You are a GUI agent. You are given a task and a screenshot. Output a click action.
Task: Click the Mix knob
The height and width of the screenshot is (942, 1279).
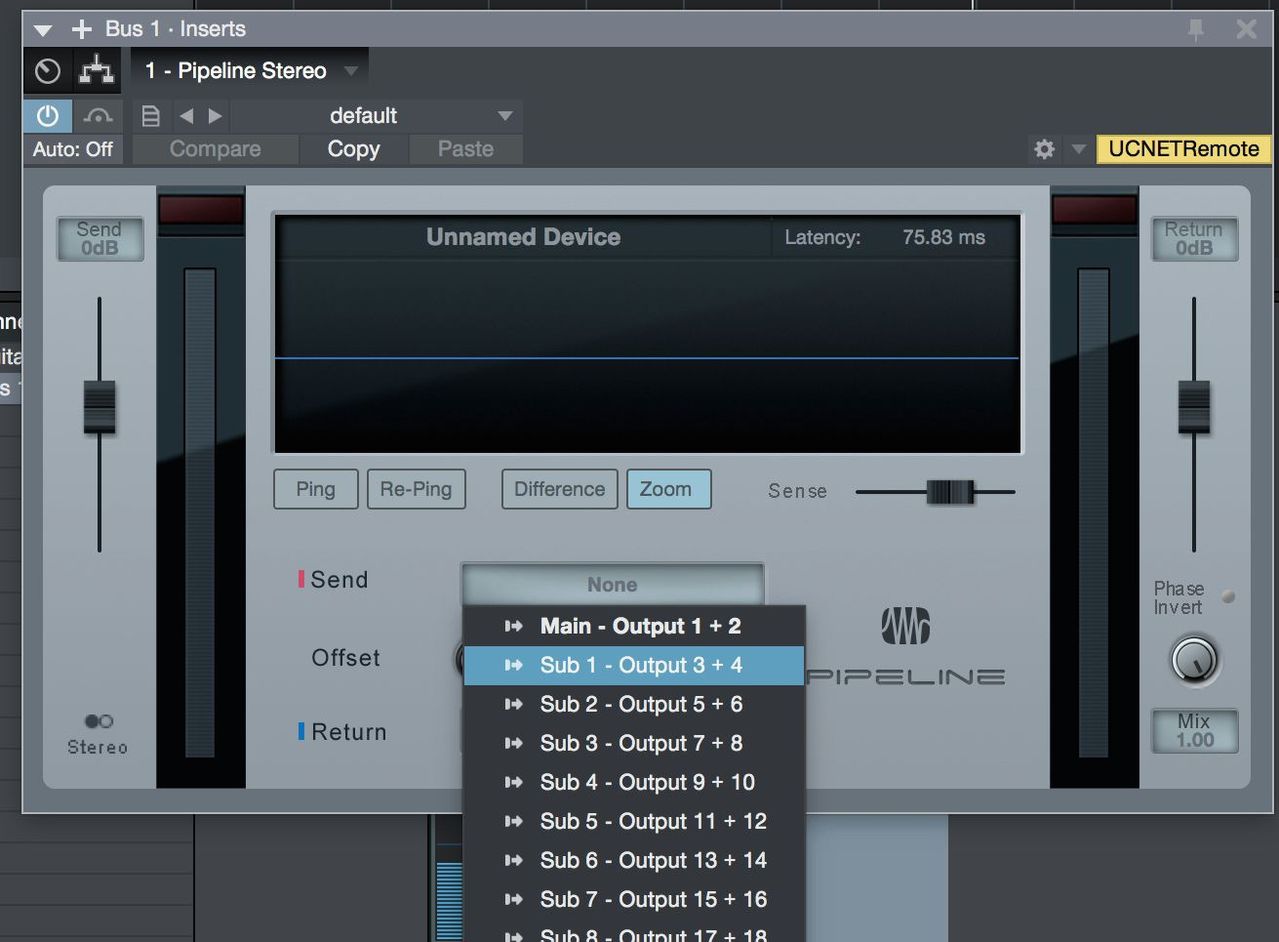(1194, 660)
